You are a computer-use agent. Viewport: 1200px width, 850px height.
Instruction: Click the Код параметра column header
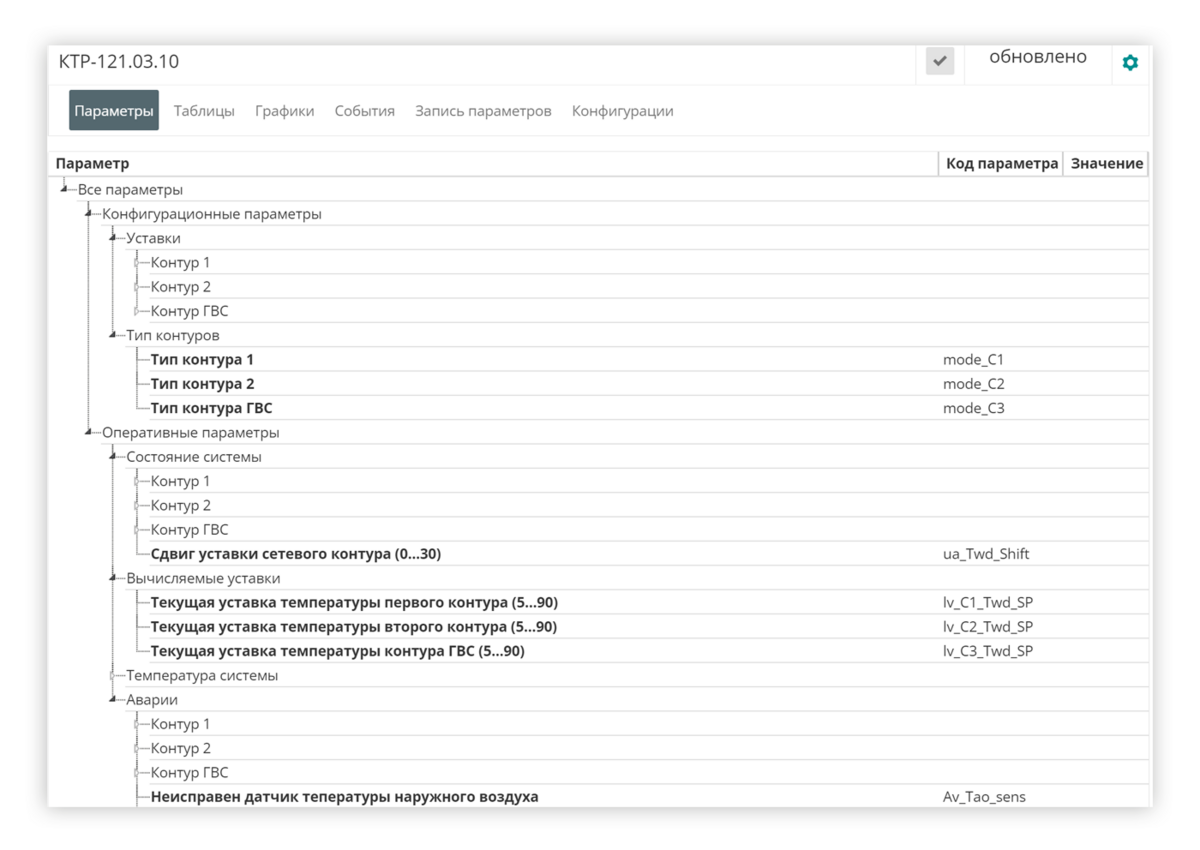pyautogui.click(x=1002, y=164)
